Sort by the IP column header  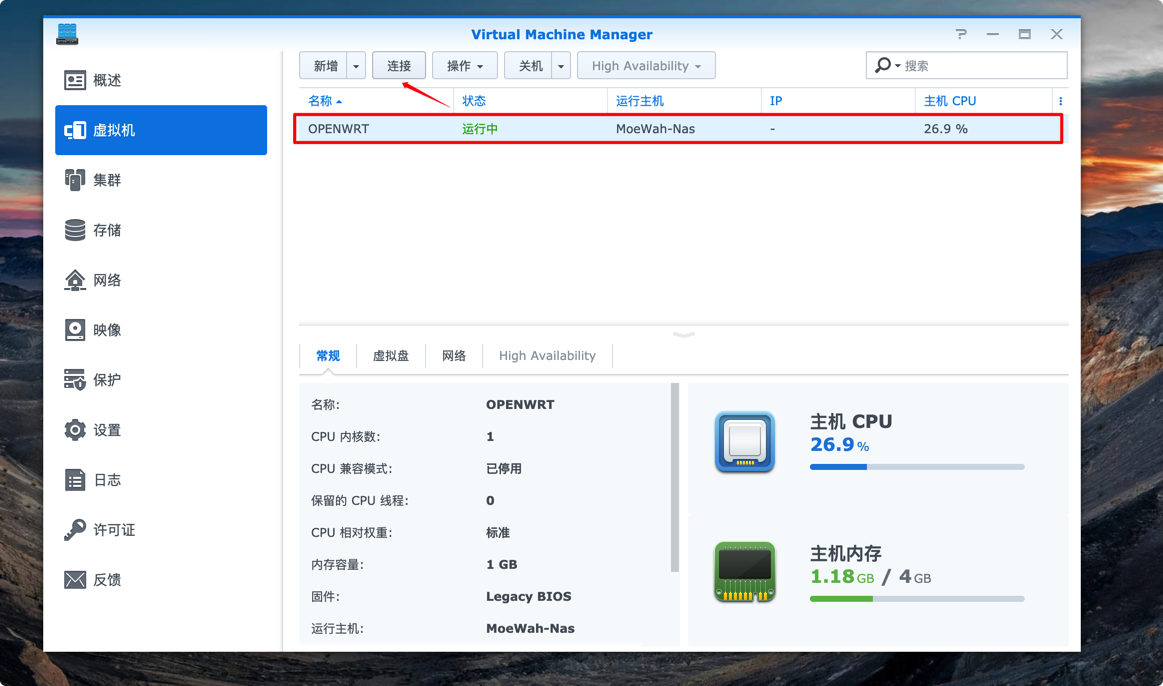coord(838,101)
